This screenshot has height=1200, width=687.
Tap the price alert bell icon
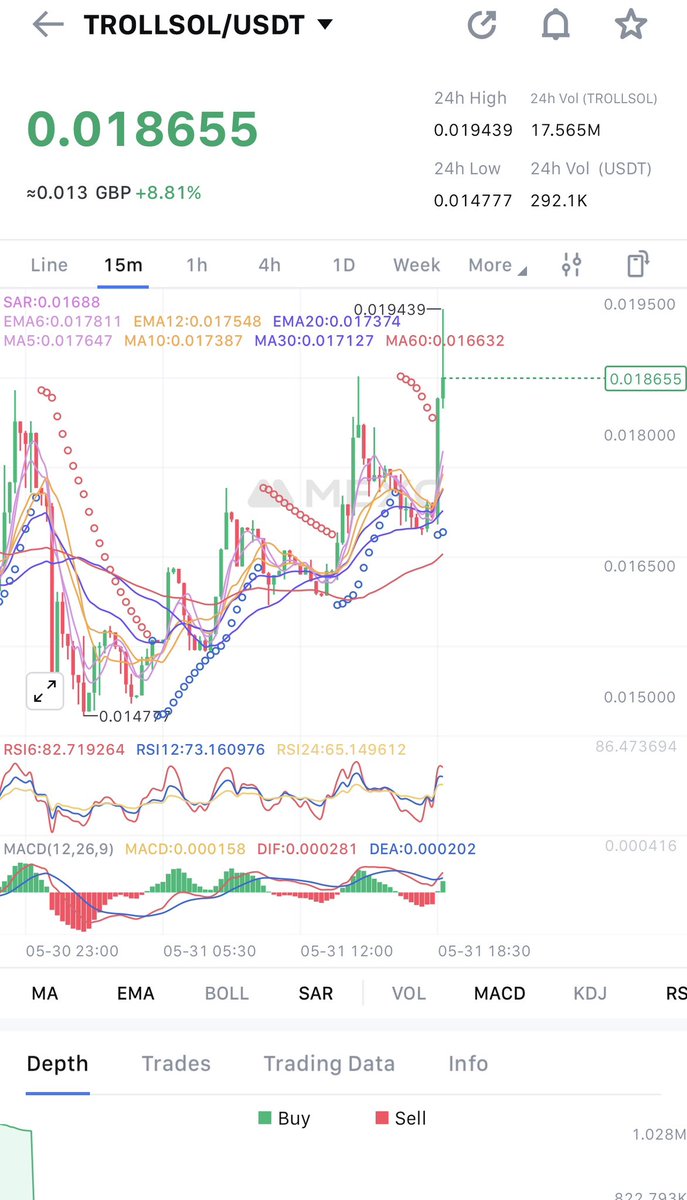[x=556, y=25]
